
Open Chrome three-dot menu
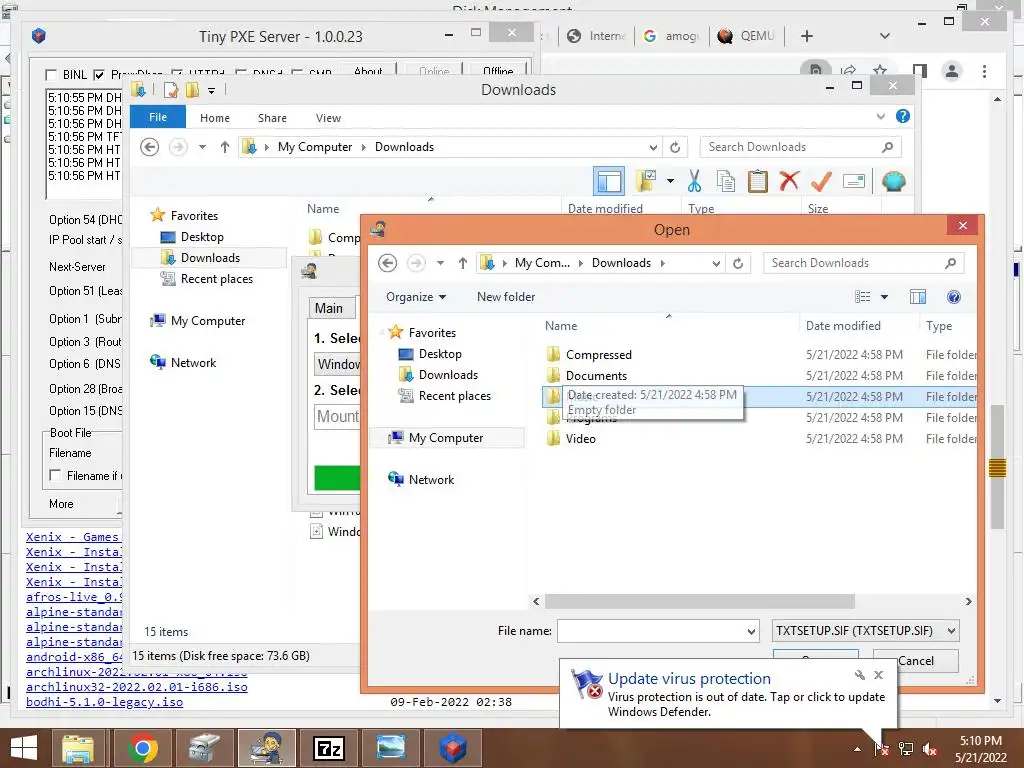tap(984, 71)
